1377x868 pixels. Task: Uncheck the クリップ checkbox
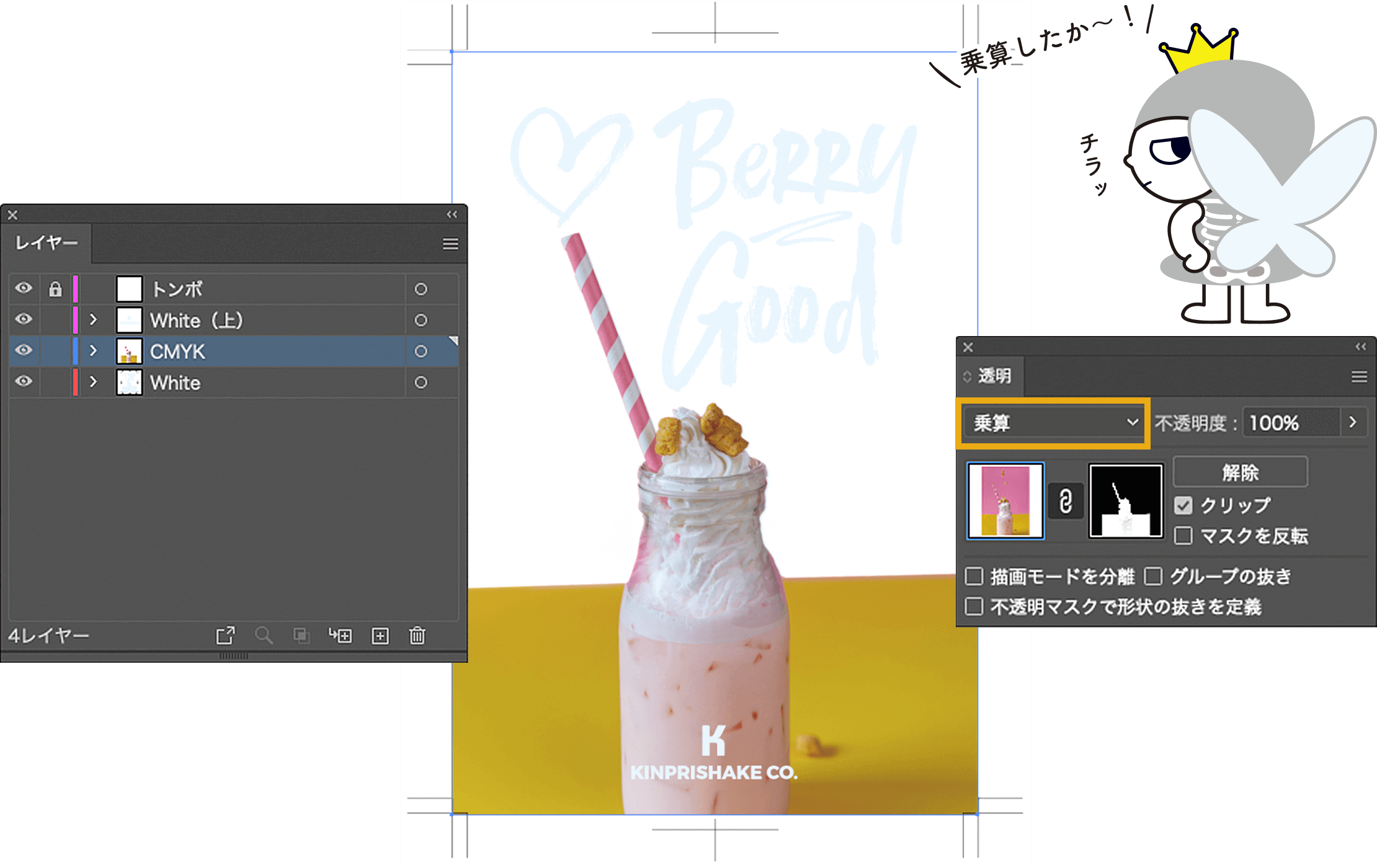pos(1183,506)
